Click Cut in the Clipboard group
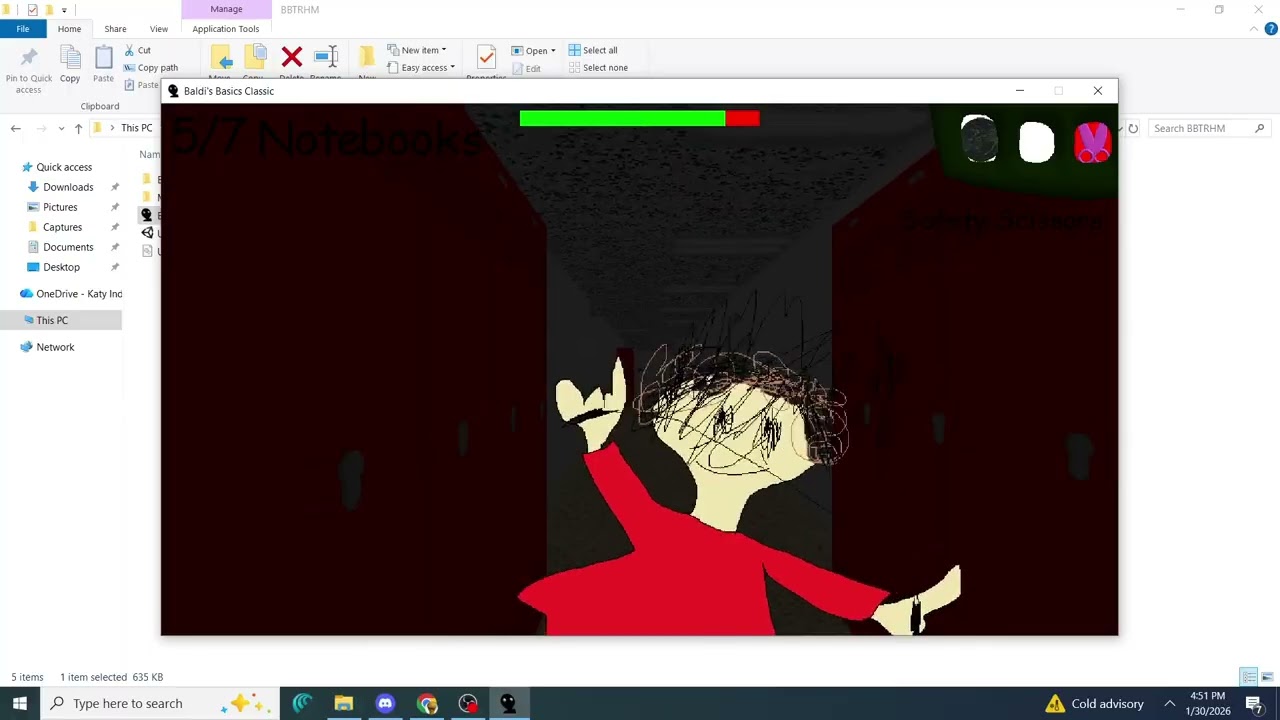This screenshot has width=1280, height=720. (x=137, y=50)
